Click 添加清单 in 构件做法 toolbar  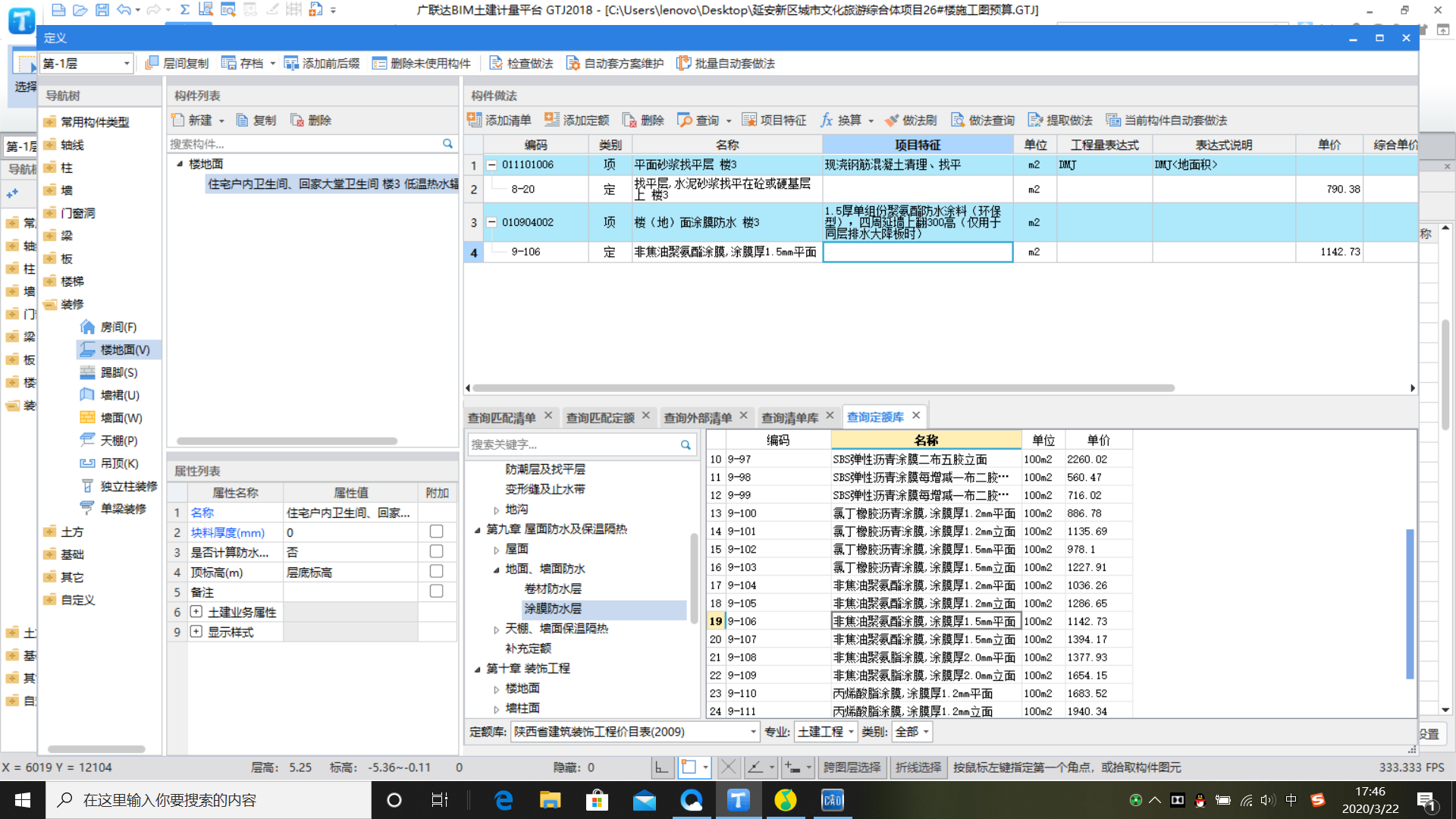pyautogui.click(x=499, y=120)
